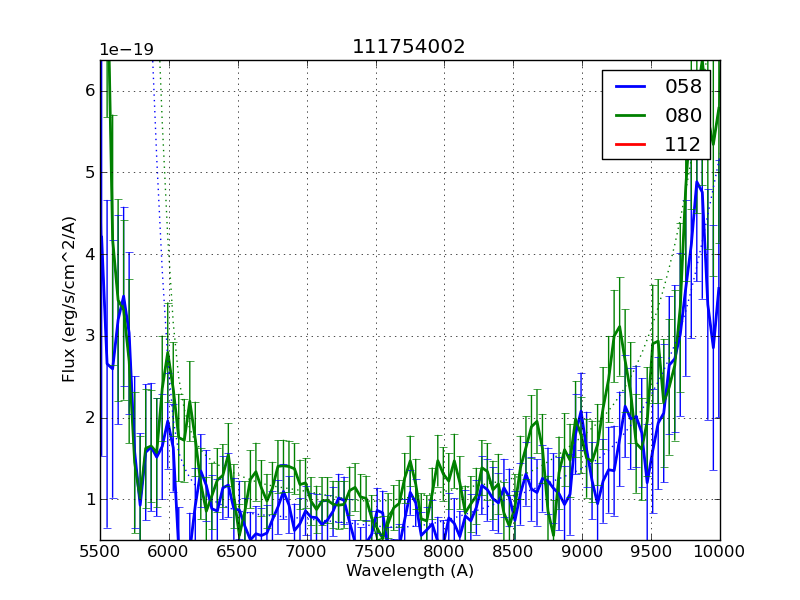This screenshot has width=800, height=600.
Task: Click the y-axis tick label 6
Action: point(89,91)
